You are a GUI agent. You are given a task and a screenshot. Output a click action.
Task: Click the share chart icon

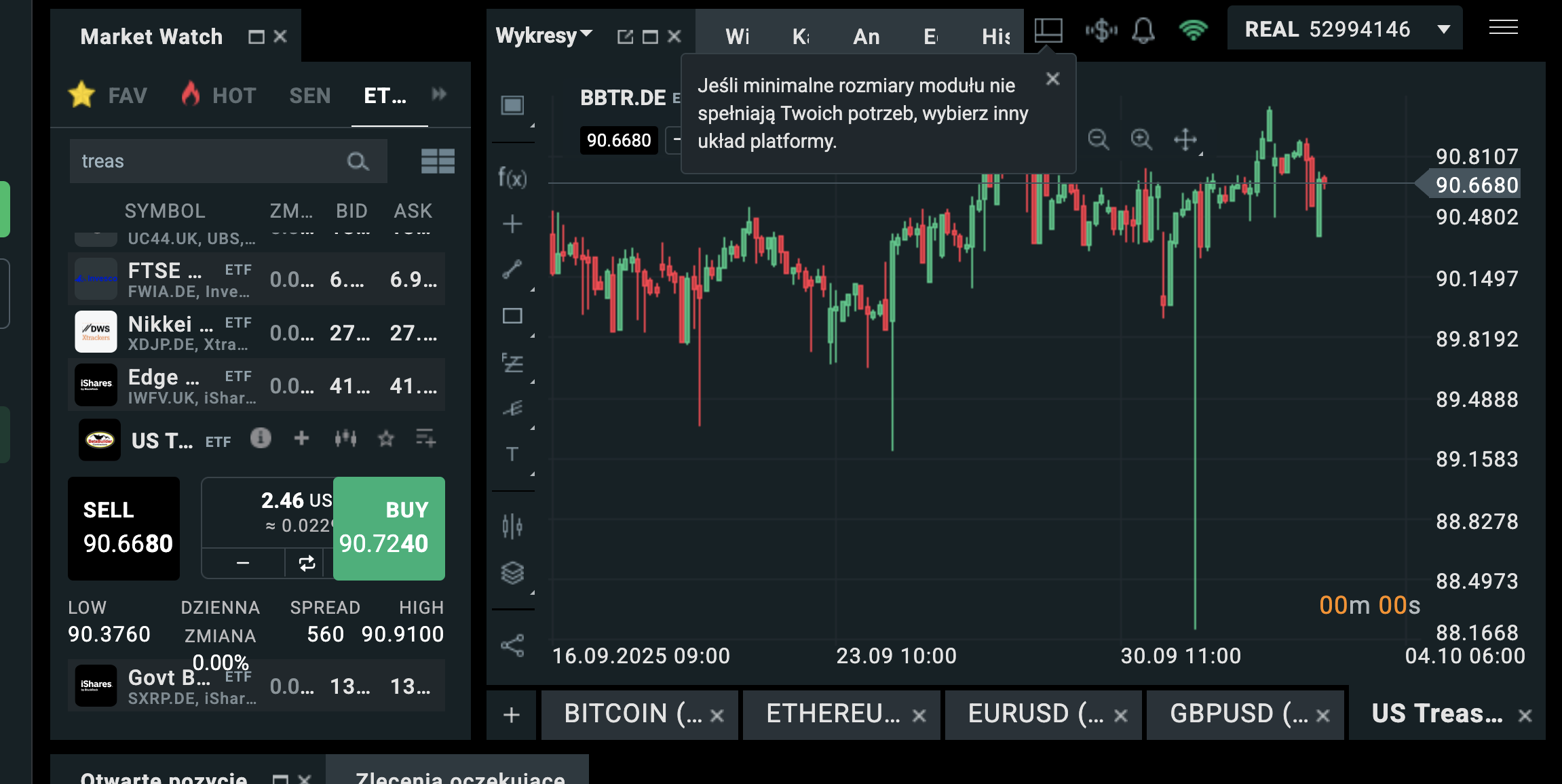tap(512, 646)
